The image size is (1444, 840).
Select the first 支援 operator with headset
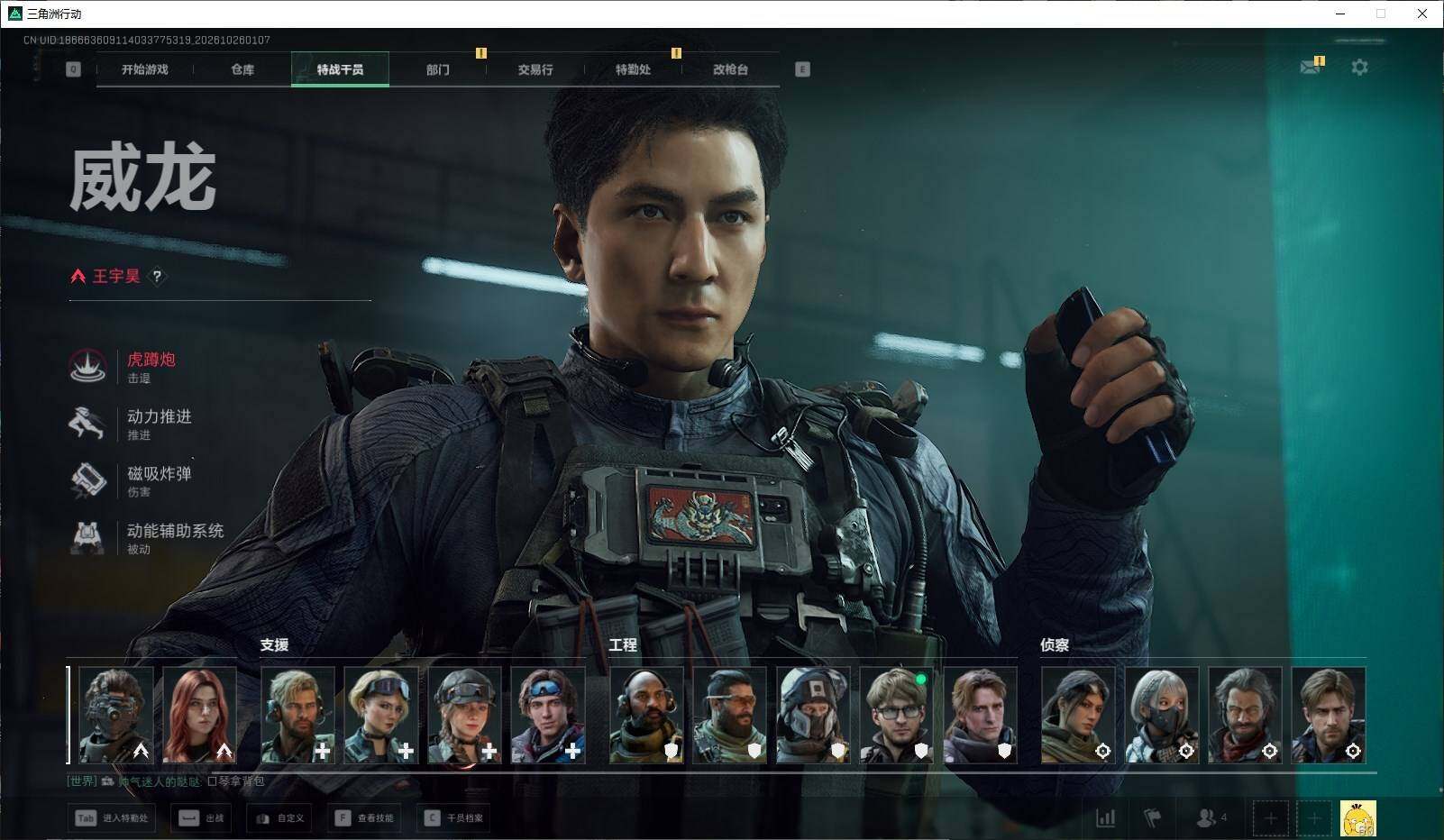coord(297,715)
